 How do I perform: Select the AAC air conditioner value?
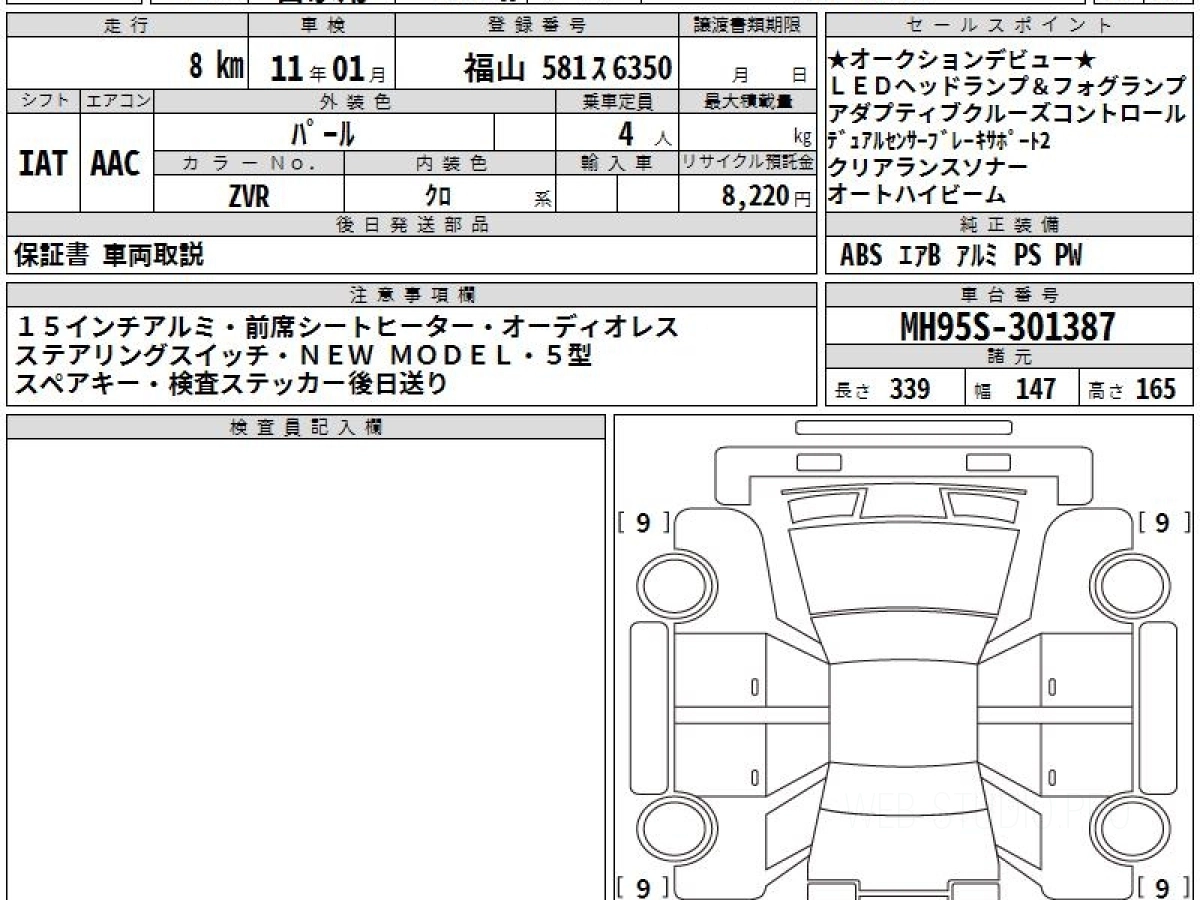116,163
